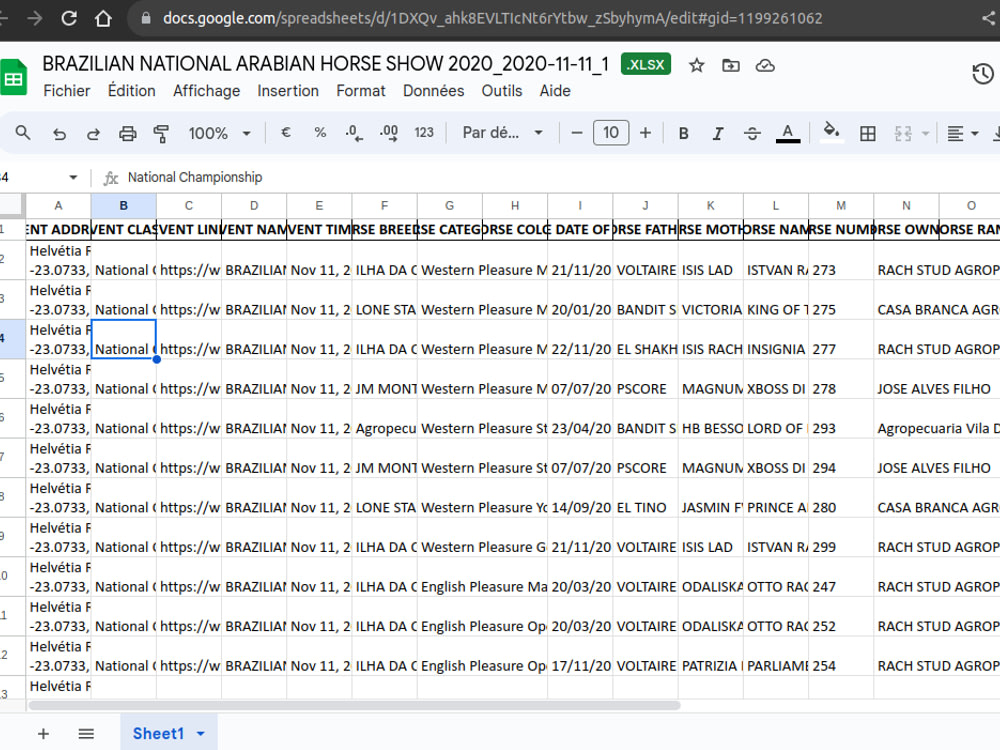
Task: Add a new sheet with the plus button
Action: (x=43, y=733)
